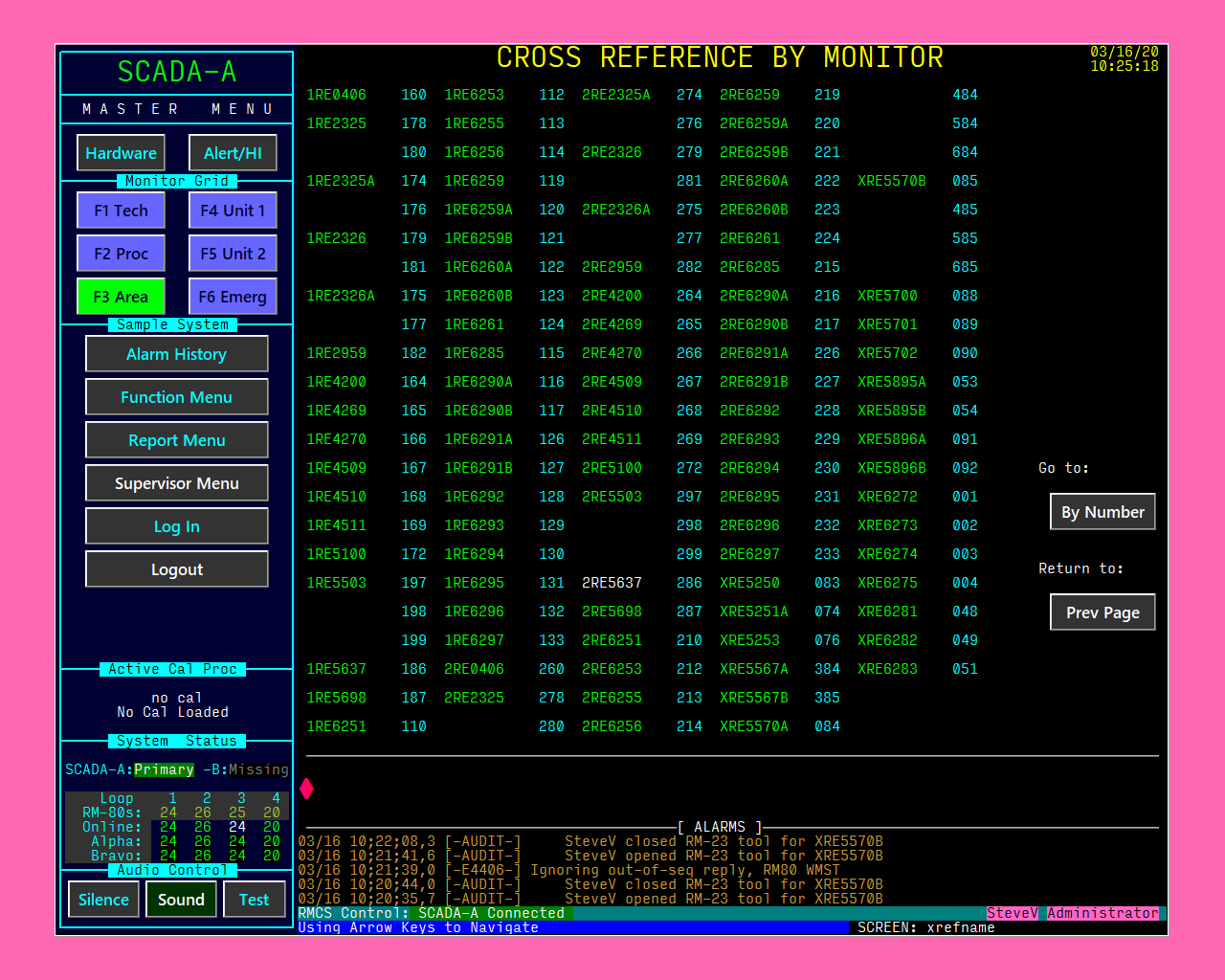Select F1 Tech monitor grid
The width and height of the screenshot is (1225, 980).
[121, 211]
